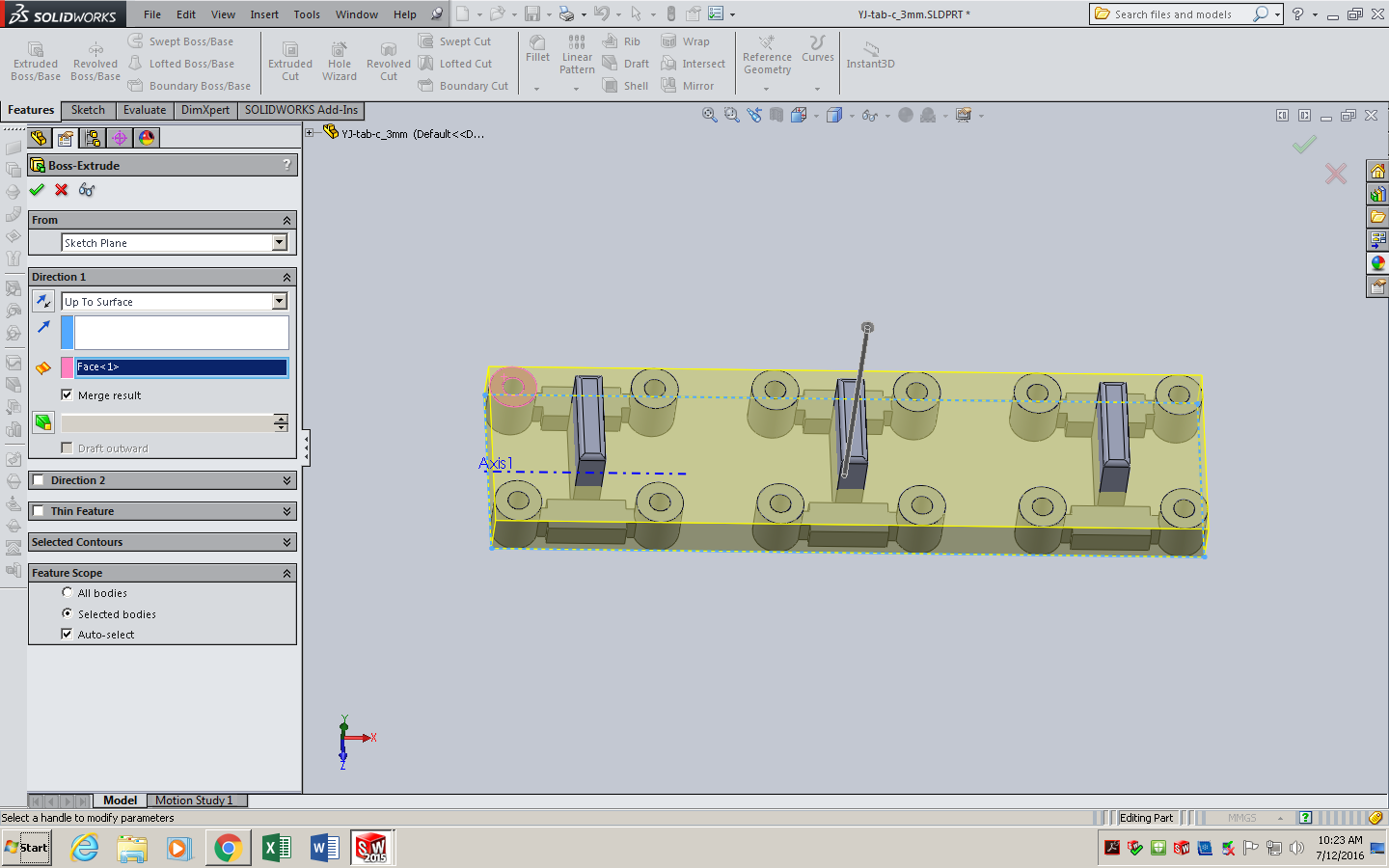The image size is (1389, 868).
Task: Enable the Direction 2 checkbox
Action: click(39, 480)
